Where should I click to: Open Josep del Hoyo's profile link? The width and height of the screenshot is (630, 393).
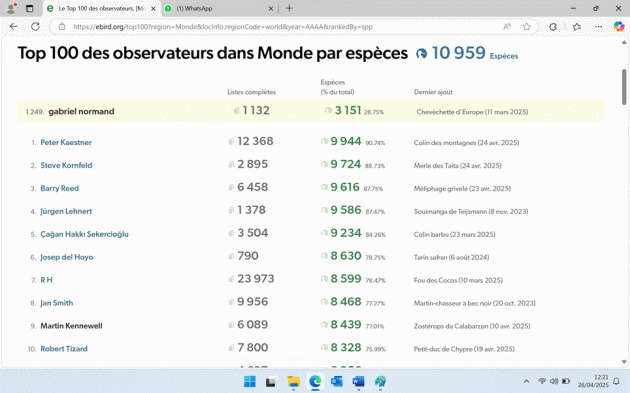(67, 257)
